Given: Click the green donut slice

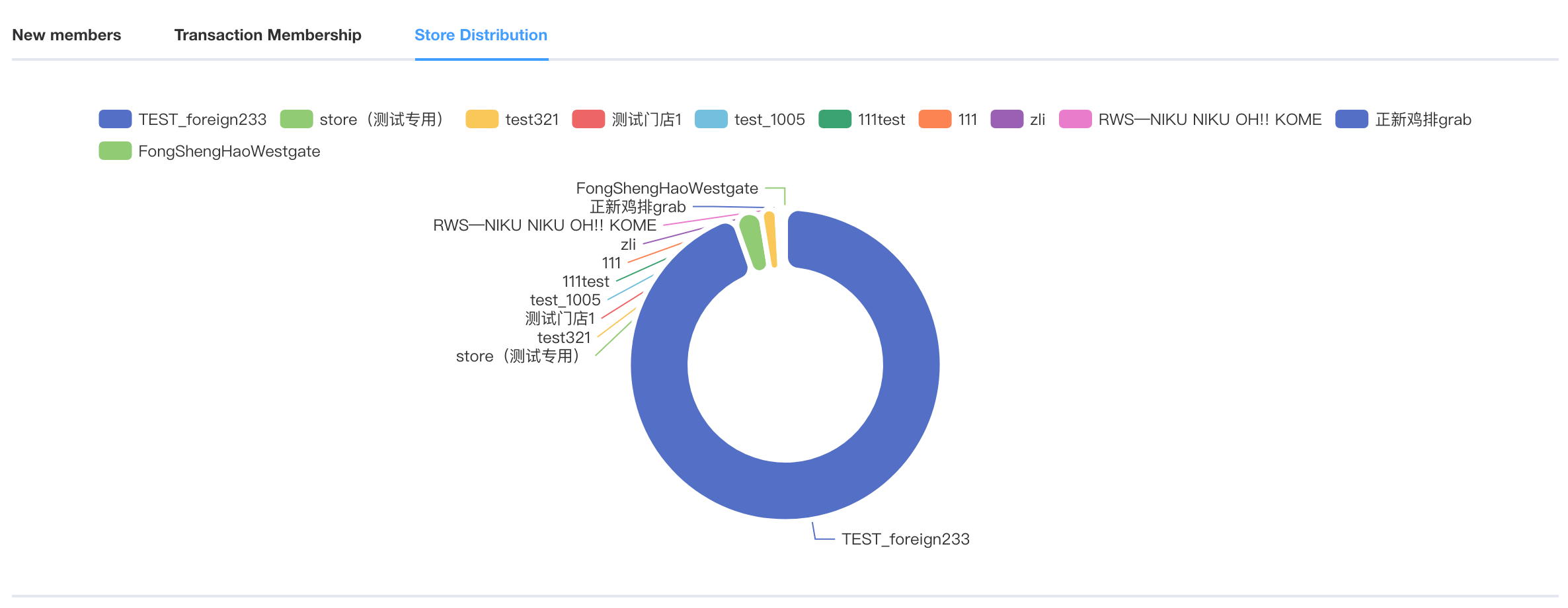Looking at the screenshot, I should click(x=753, y=242).
